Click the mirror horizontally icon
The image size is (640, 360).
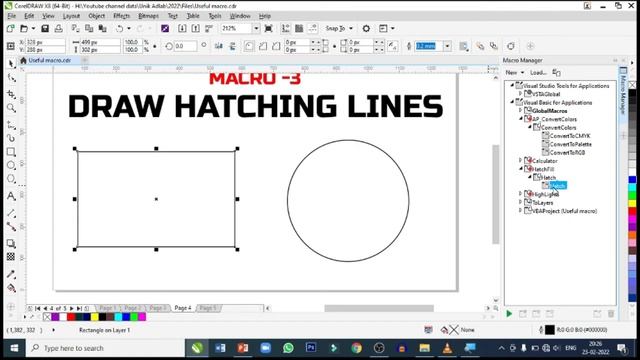(x=219, y=46)
